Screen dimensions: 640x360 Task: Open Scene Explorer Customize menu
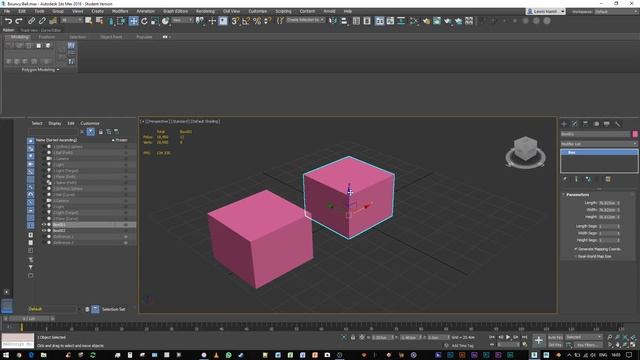[90, 123]
